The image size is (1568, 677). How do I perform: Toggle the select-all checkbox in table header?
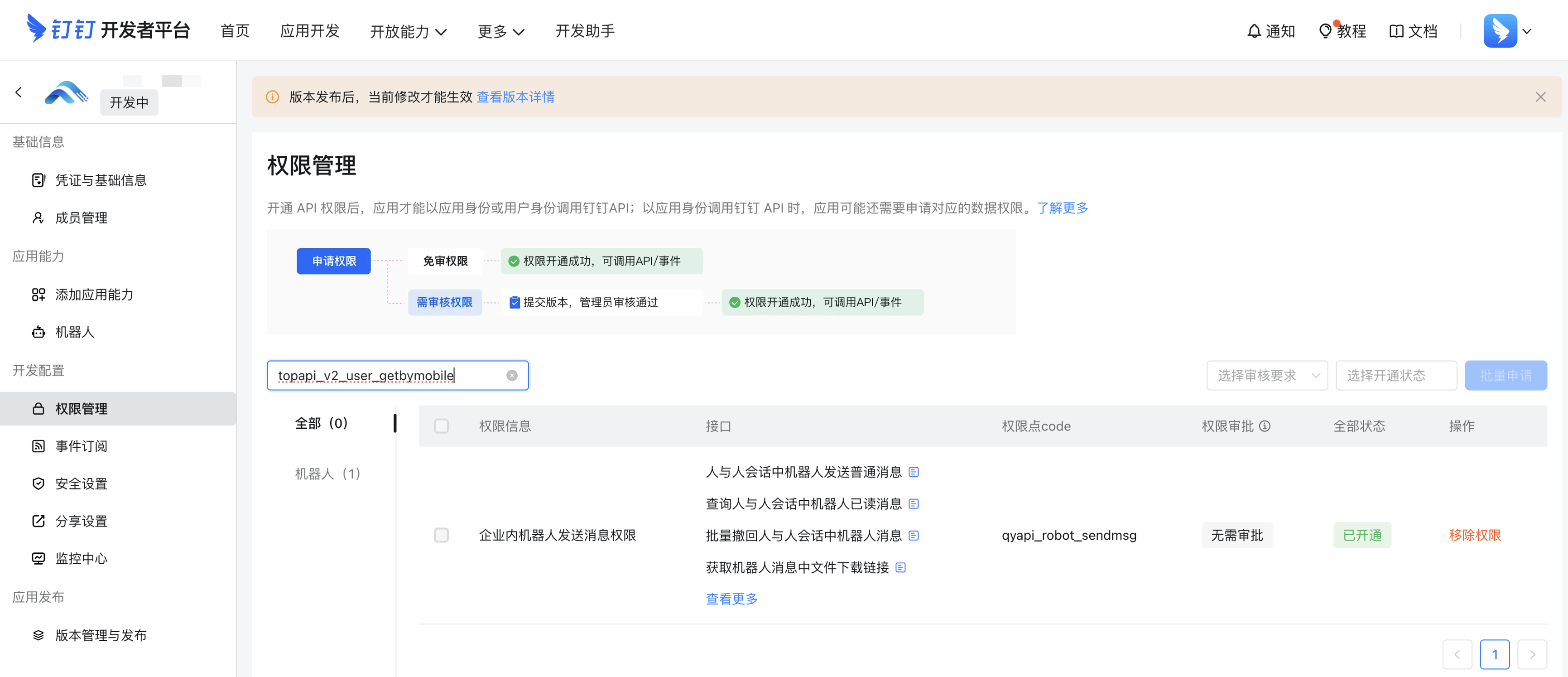click(442, 426)
